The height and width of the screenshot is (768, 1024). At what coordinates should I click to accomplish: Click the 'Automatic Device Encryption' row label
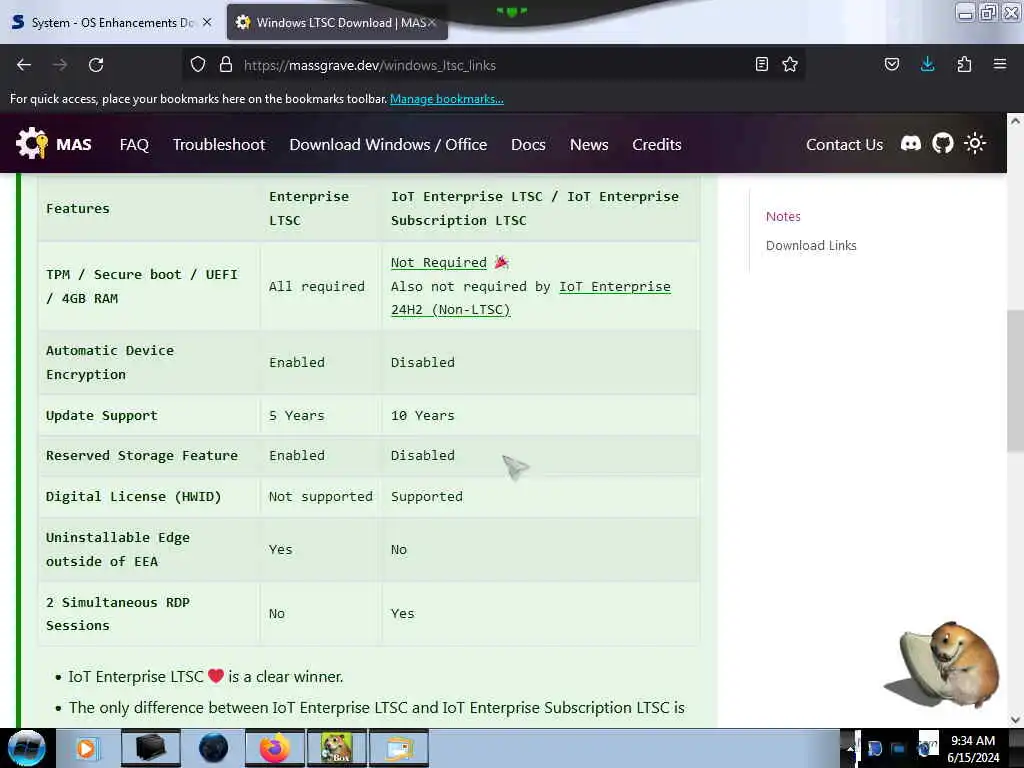pyautogui.click(x=110, y=362)
